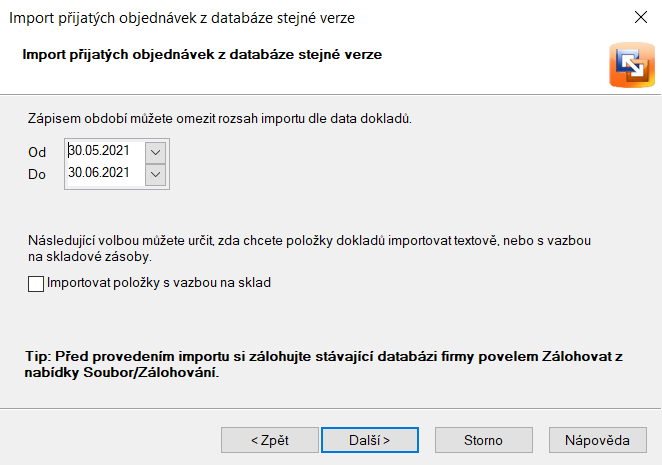Click the Do field label
662x465 pixels.
[38, 174]
